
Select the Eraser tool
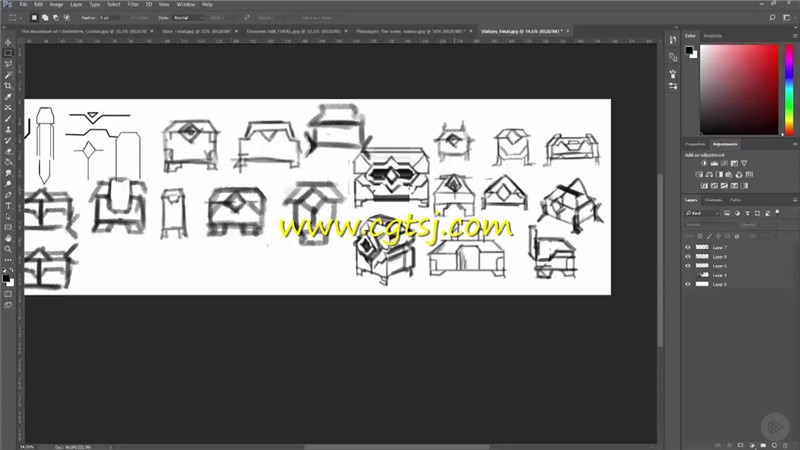[8, 152]
